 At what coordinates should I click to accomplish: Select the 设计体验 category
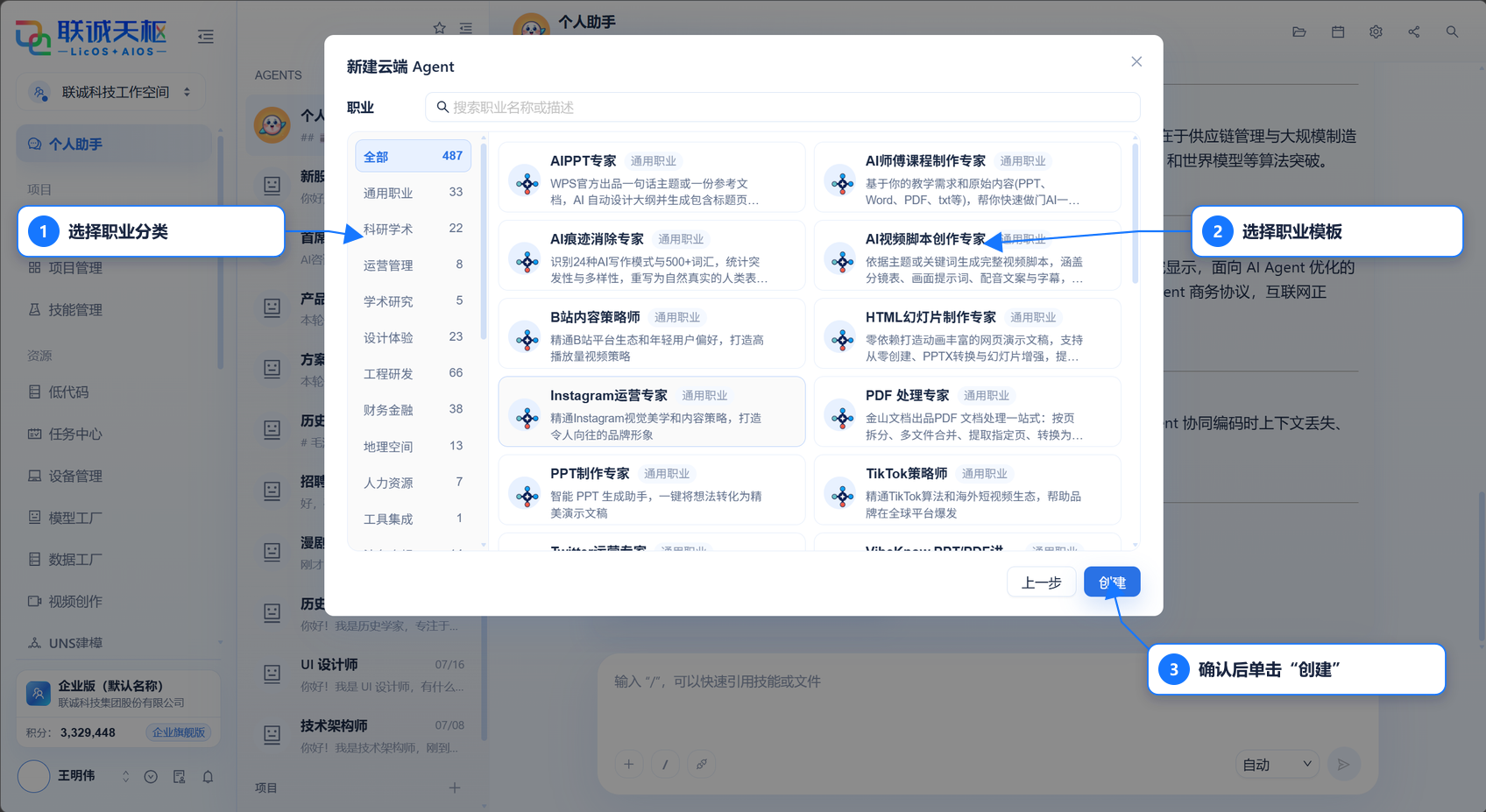point(414,337)
